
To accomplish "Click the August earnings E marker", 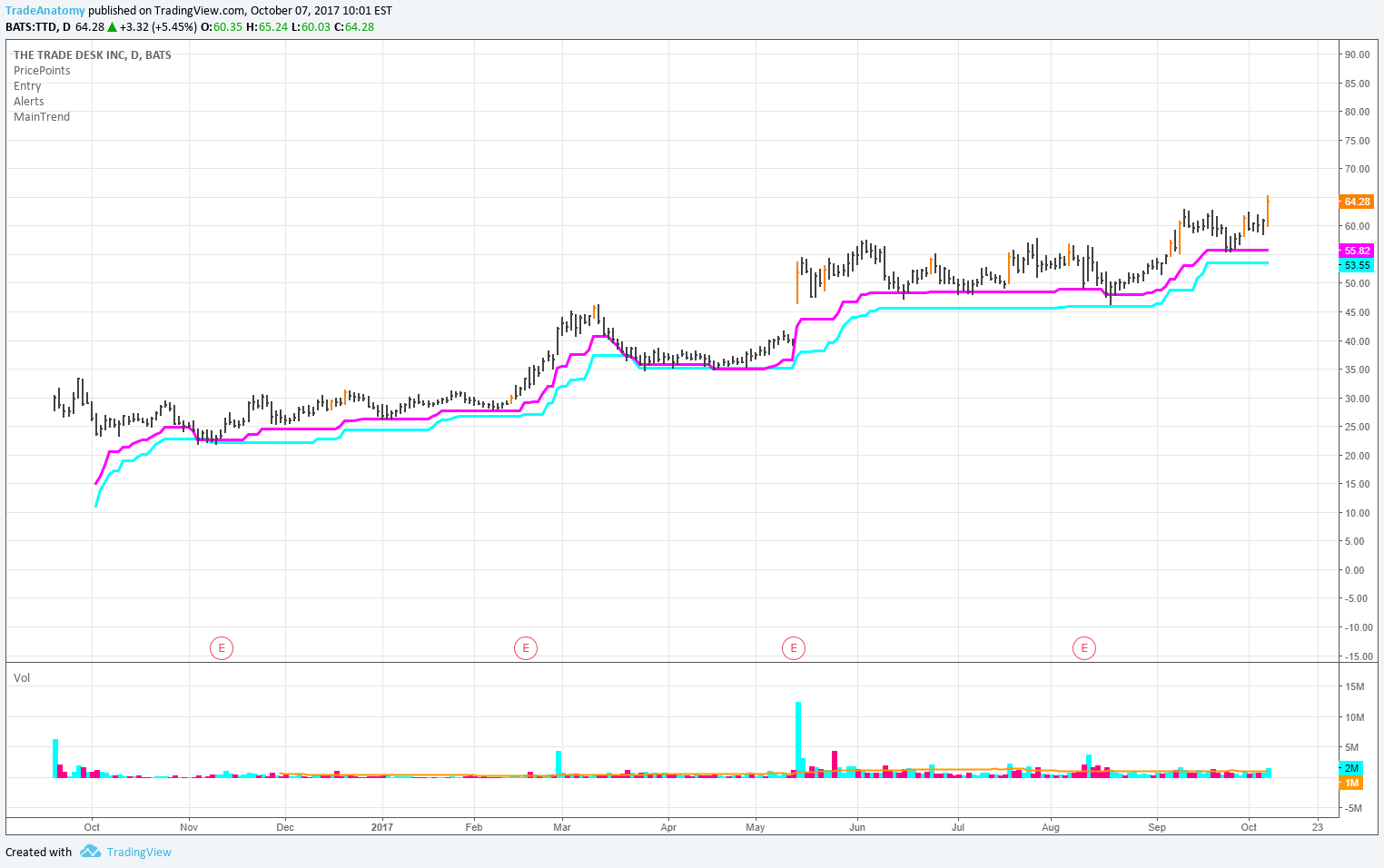I will click(1083, 648).
